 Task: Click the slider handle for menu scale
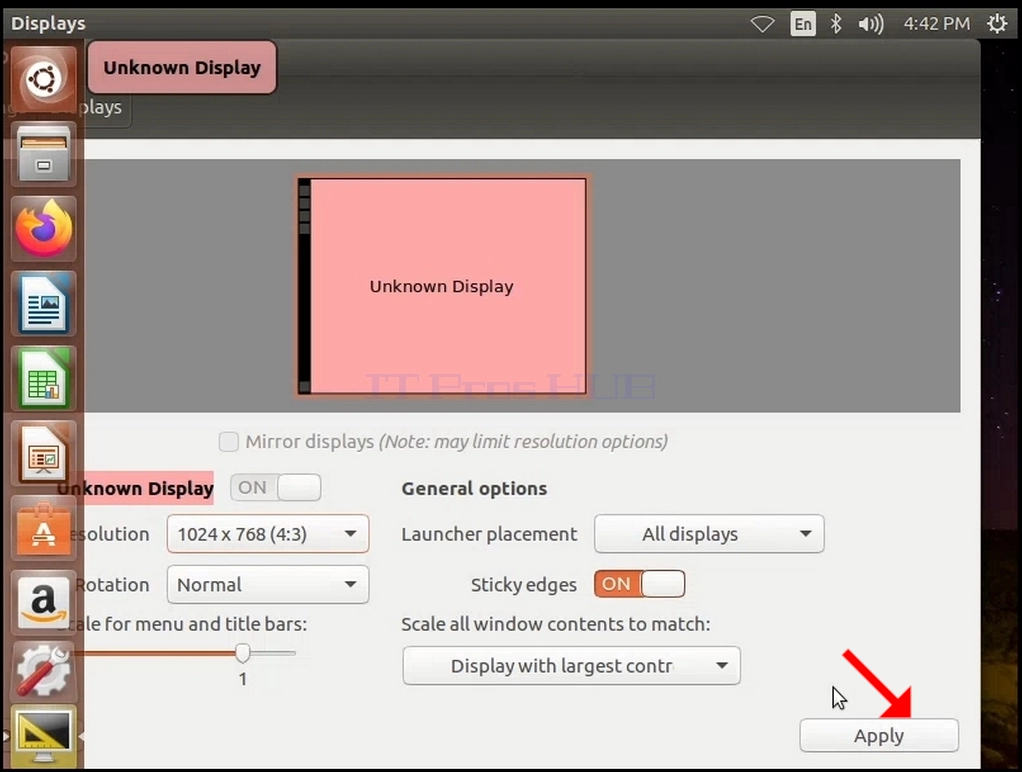242,652
